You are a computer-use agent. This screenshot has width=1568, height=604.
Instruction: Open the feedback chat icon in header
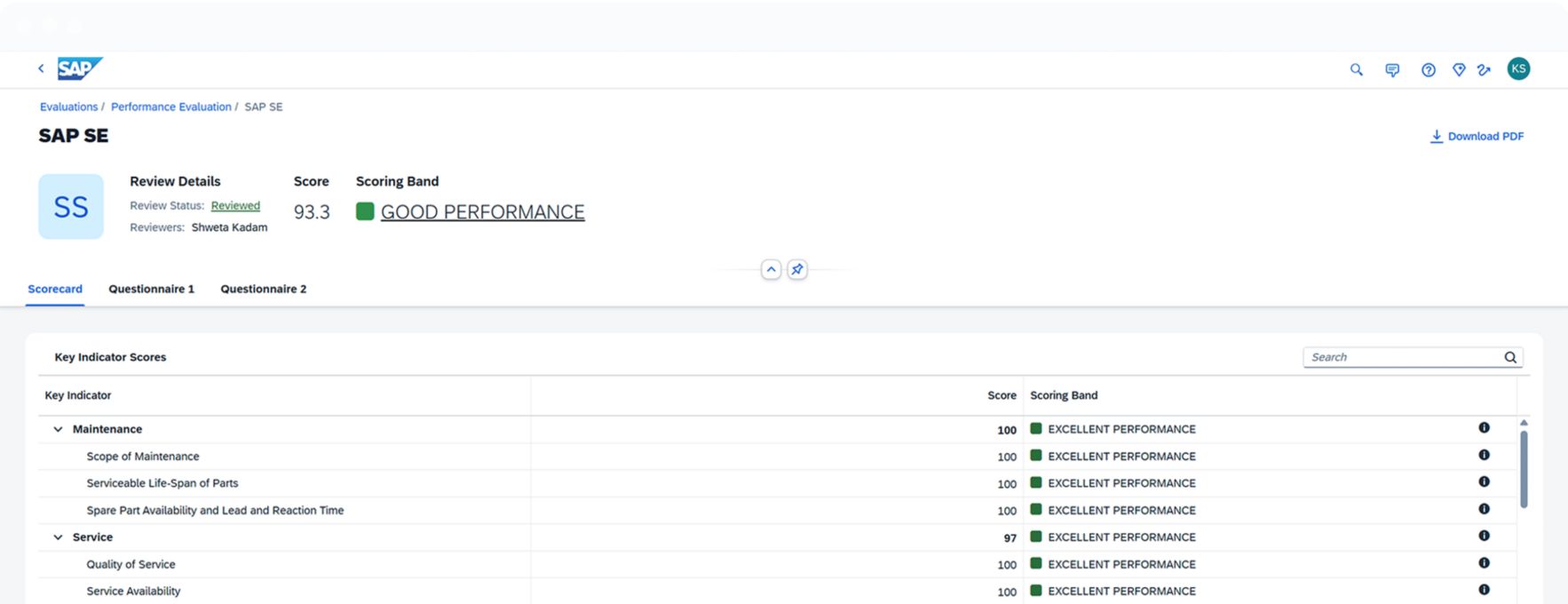coord(1391,69)
